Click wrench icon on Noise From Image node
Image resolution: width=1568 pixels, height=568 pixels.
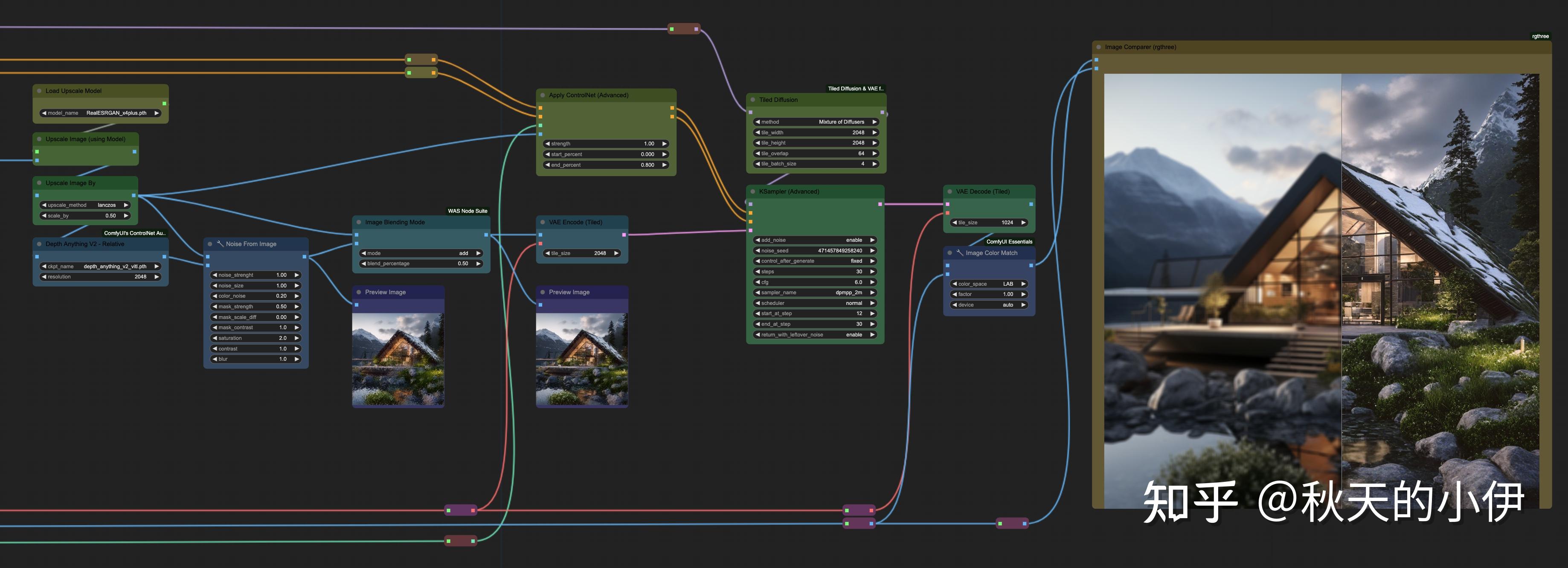click(x=221, y=243)
